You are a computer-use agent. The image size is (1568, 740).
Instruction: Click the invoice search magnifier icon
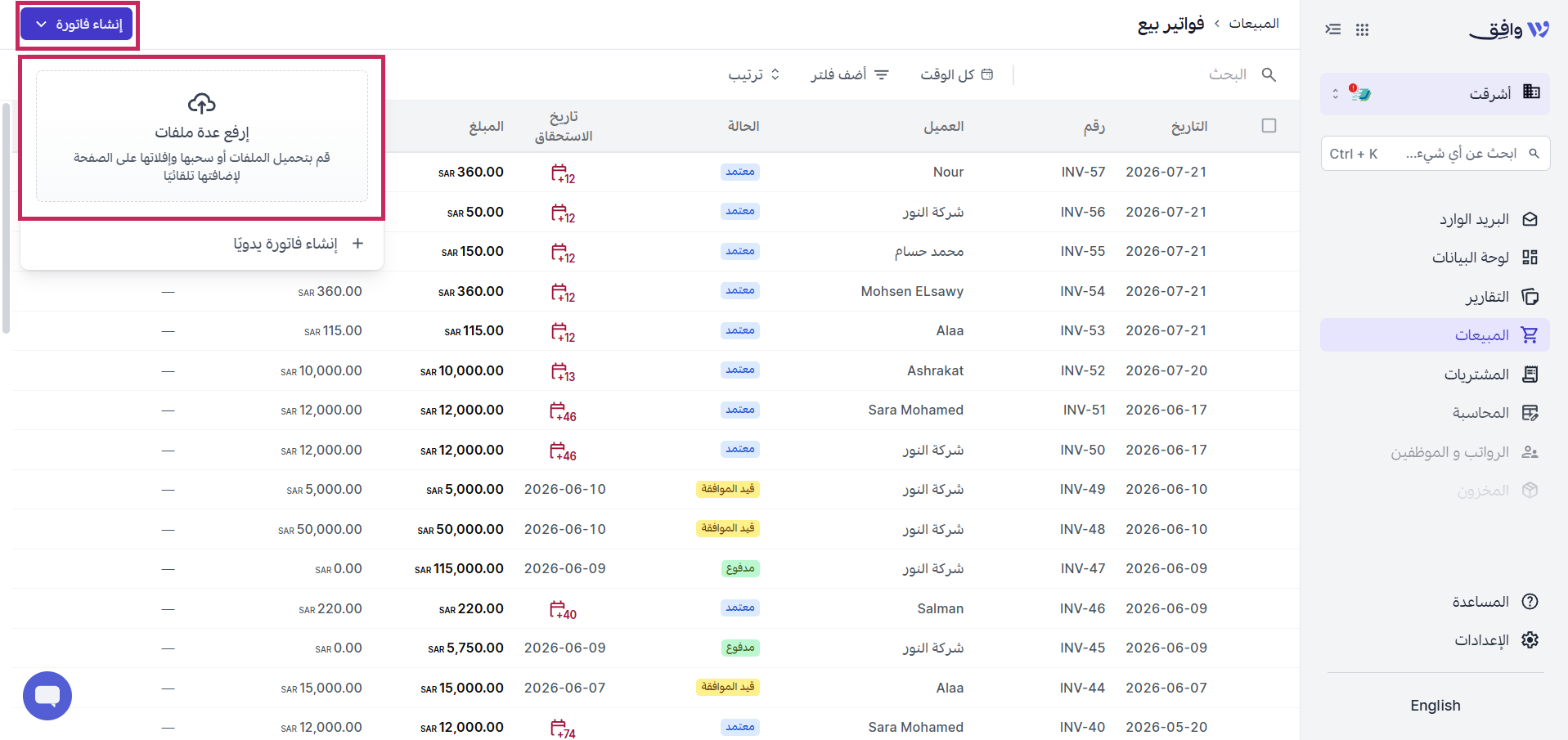click(1269, 74)
